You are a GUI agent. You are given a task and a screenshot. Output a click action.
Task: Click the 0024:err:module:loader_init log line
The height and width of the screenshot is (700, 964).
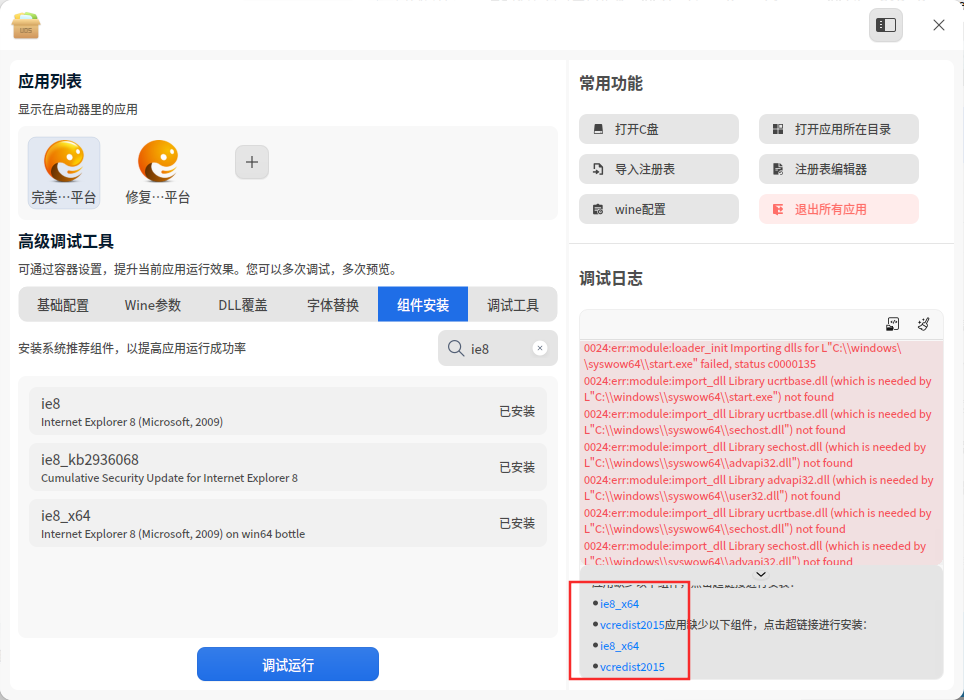[743, 356]
